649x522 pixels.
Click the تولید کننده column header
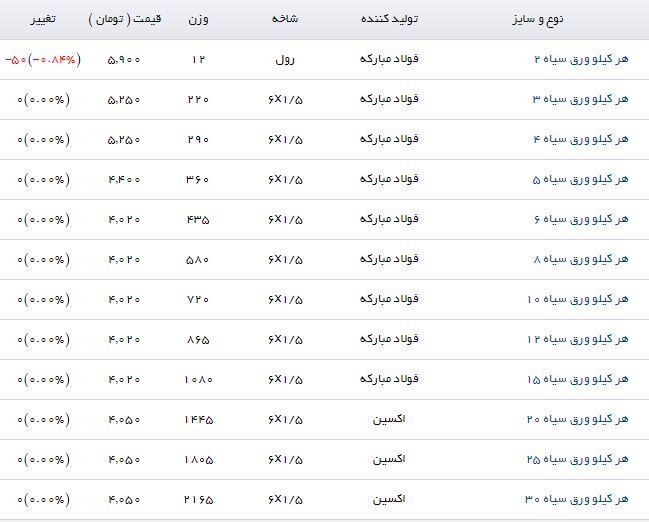[x=389, y=19]
